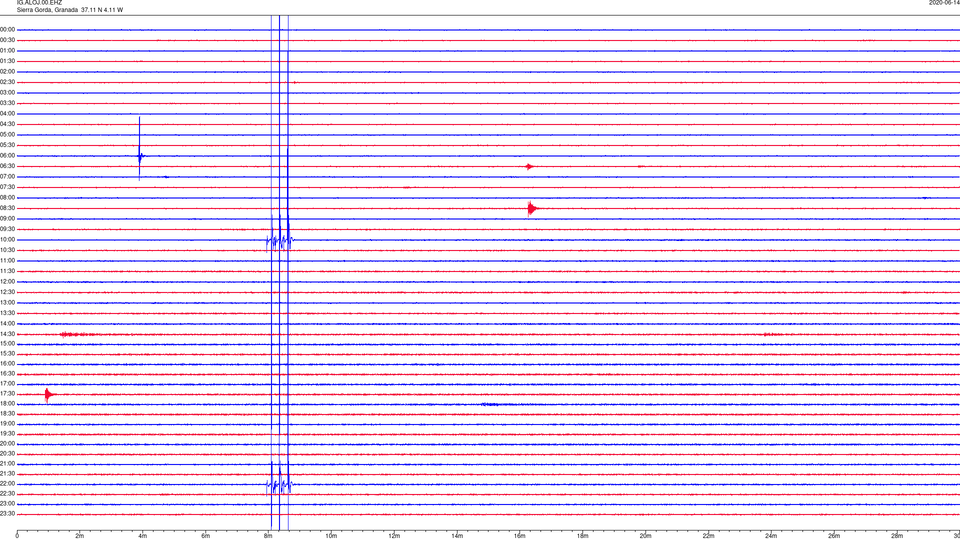Click the 2m minute axis label
This screenshot has height=540, width=960.
(80, 536)
